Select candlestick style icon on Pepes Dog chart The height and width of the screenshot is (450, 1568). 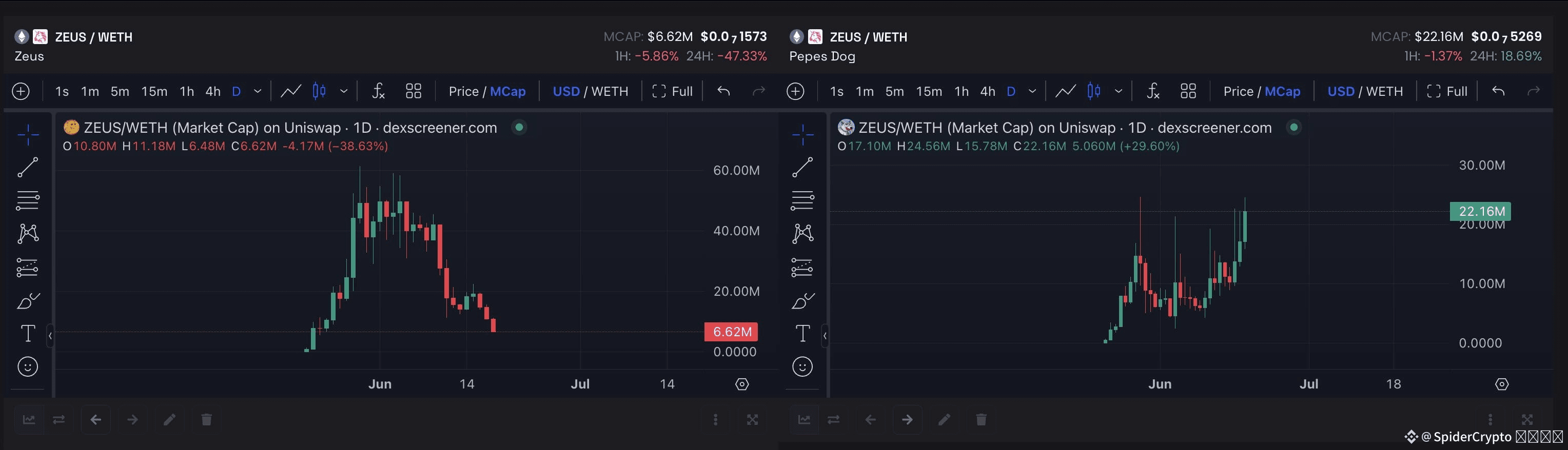coord(1094,91)
